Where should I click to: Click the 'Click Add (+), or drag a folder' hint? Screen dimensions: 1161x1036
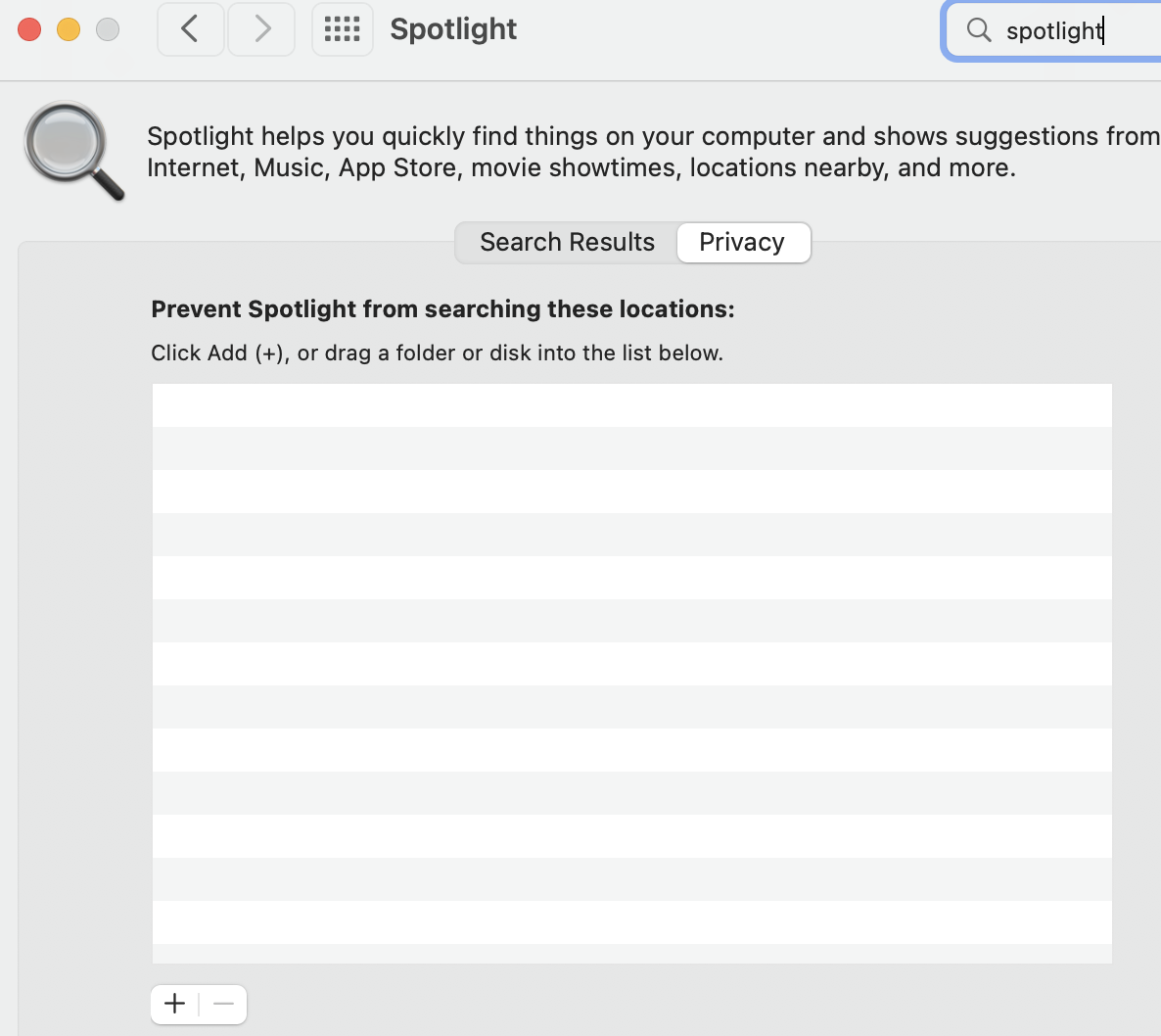pos(437,353)
